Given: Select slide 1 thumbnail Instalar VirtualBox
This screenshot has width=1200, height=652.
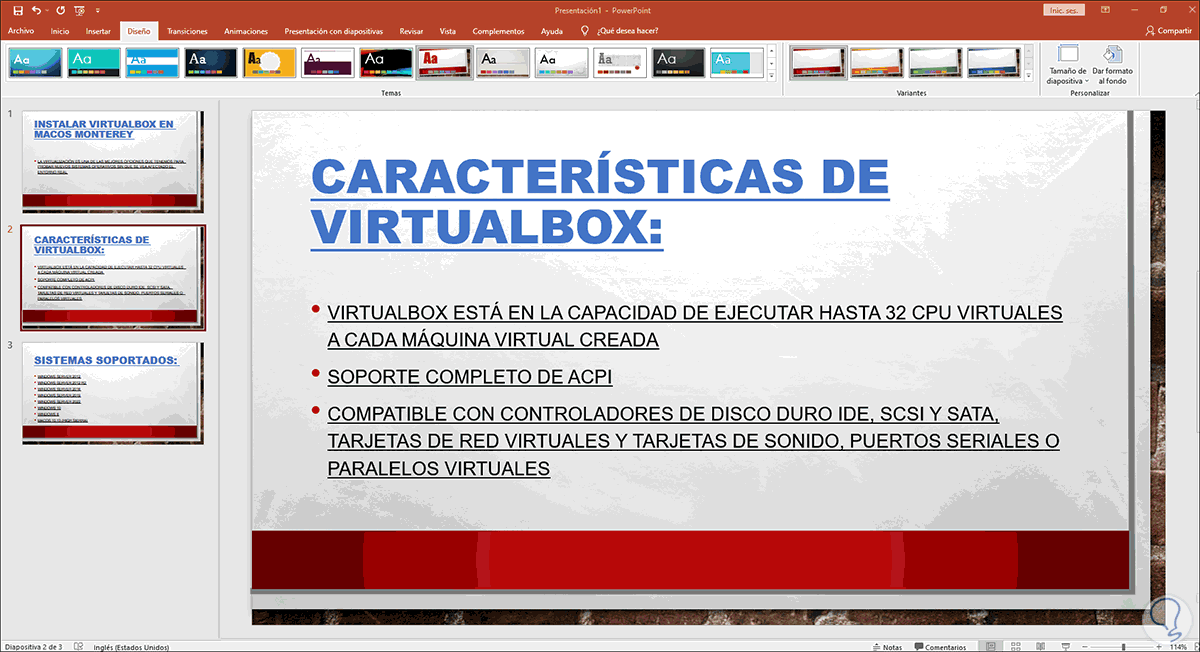Looking at the screenshot, I should (x=112, y=161).
